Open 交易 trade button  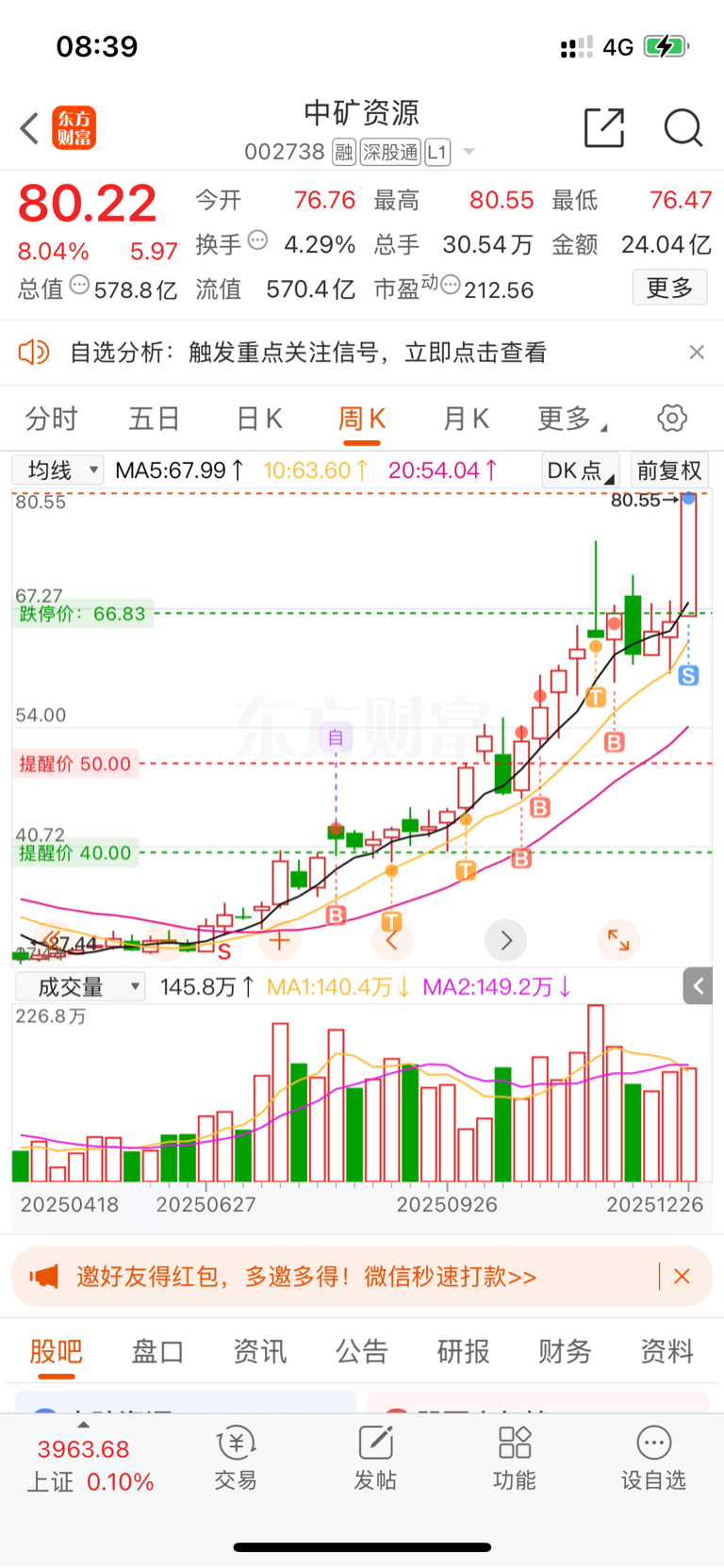(x=236, y=1459)
